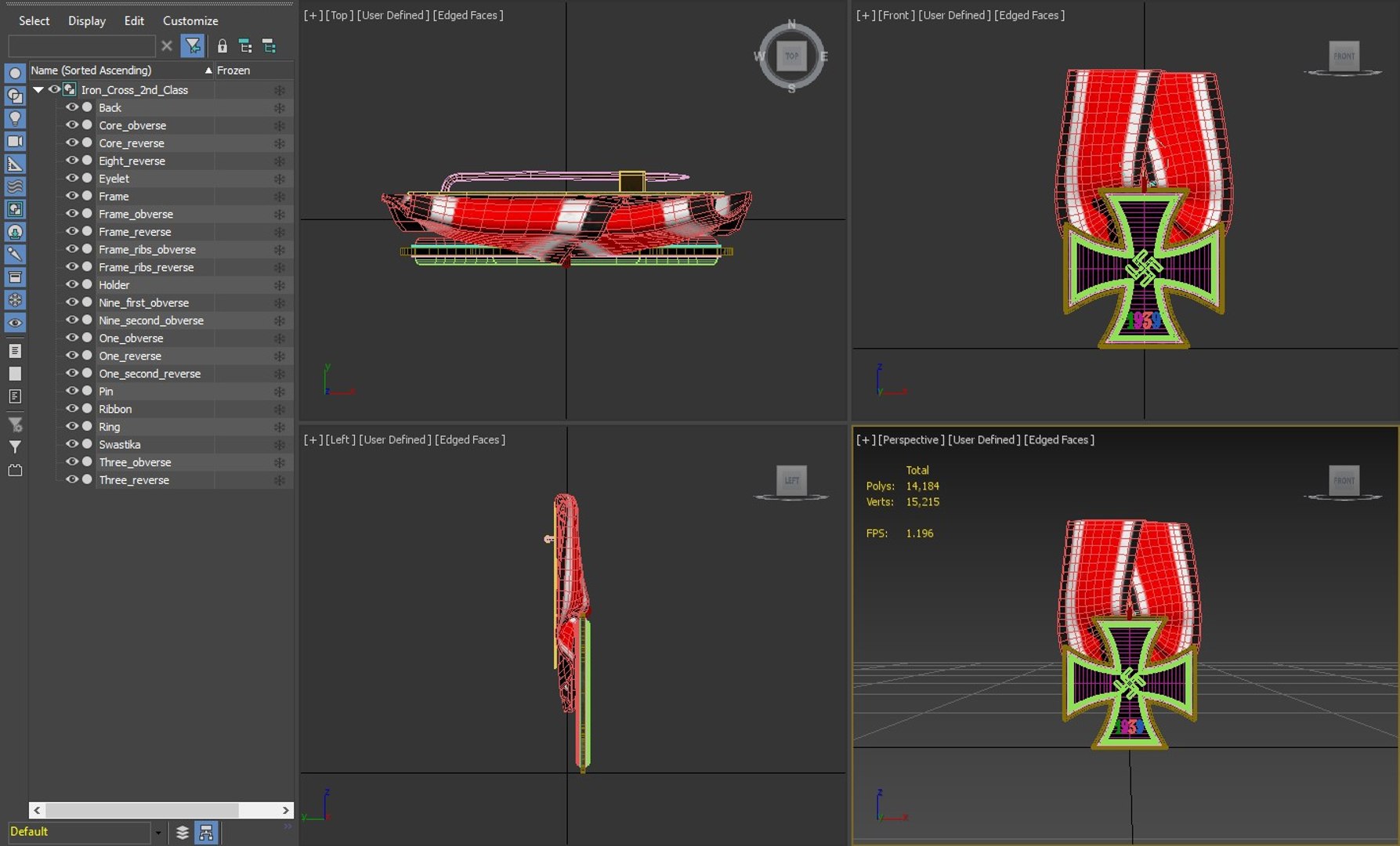Click the ViewCube TOP face in Top viewport
The image size is (1400, 846).
click(791, 56)
